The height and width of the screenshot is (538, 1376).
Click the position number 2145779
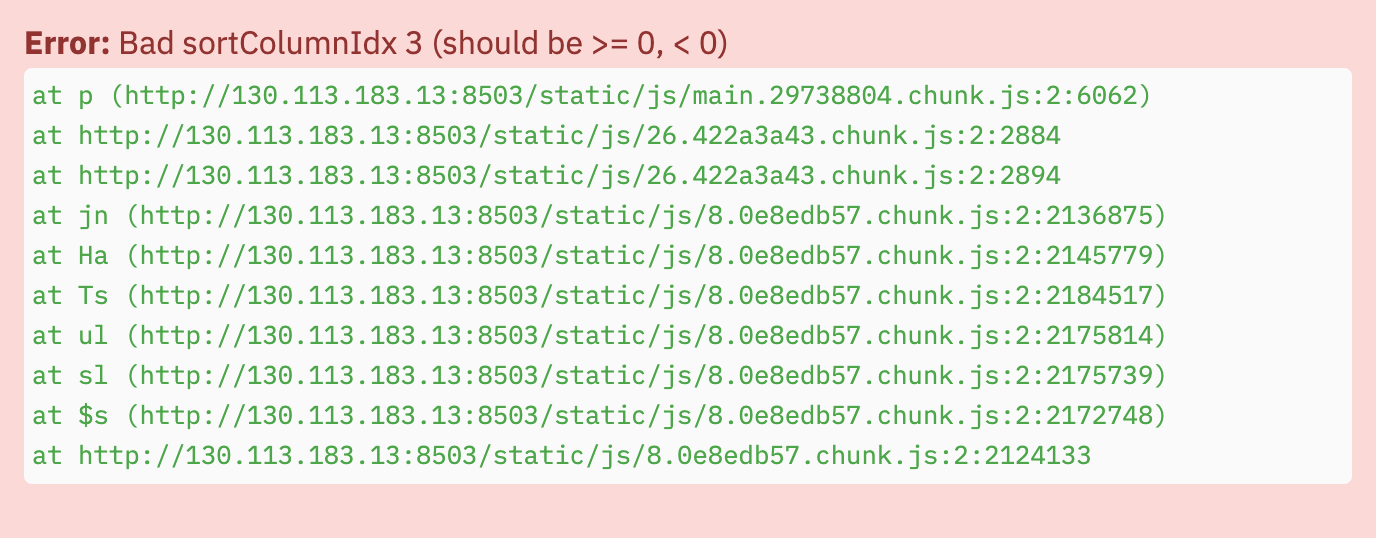[x=1098, y=257]
